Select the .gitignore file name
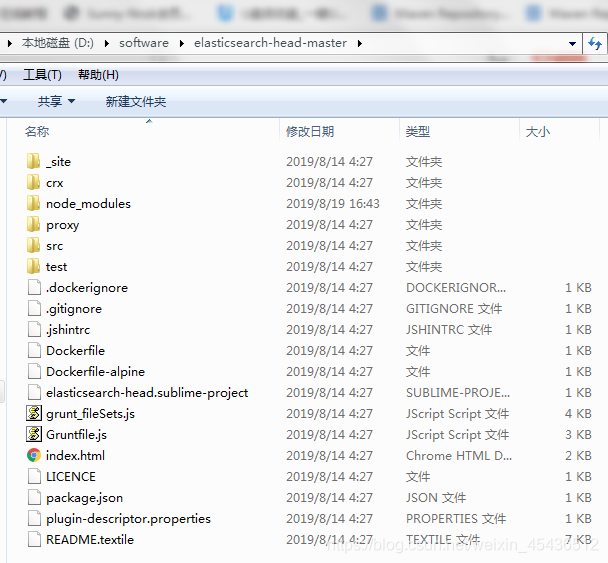 (74, 309)
